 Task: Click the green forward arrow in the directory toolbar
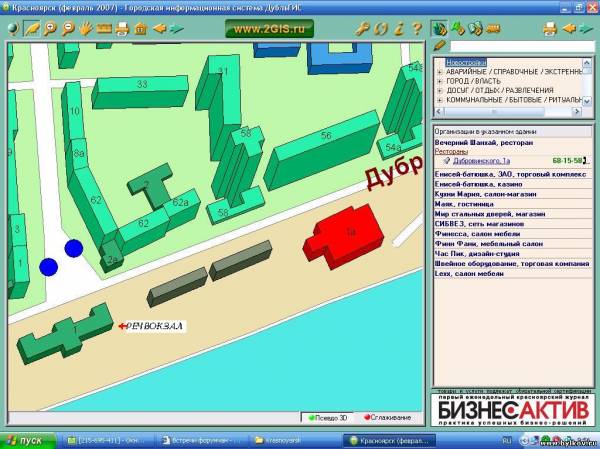[586, 29]
